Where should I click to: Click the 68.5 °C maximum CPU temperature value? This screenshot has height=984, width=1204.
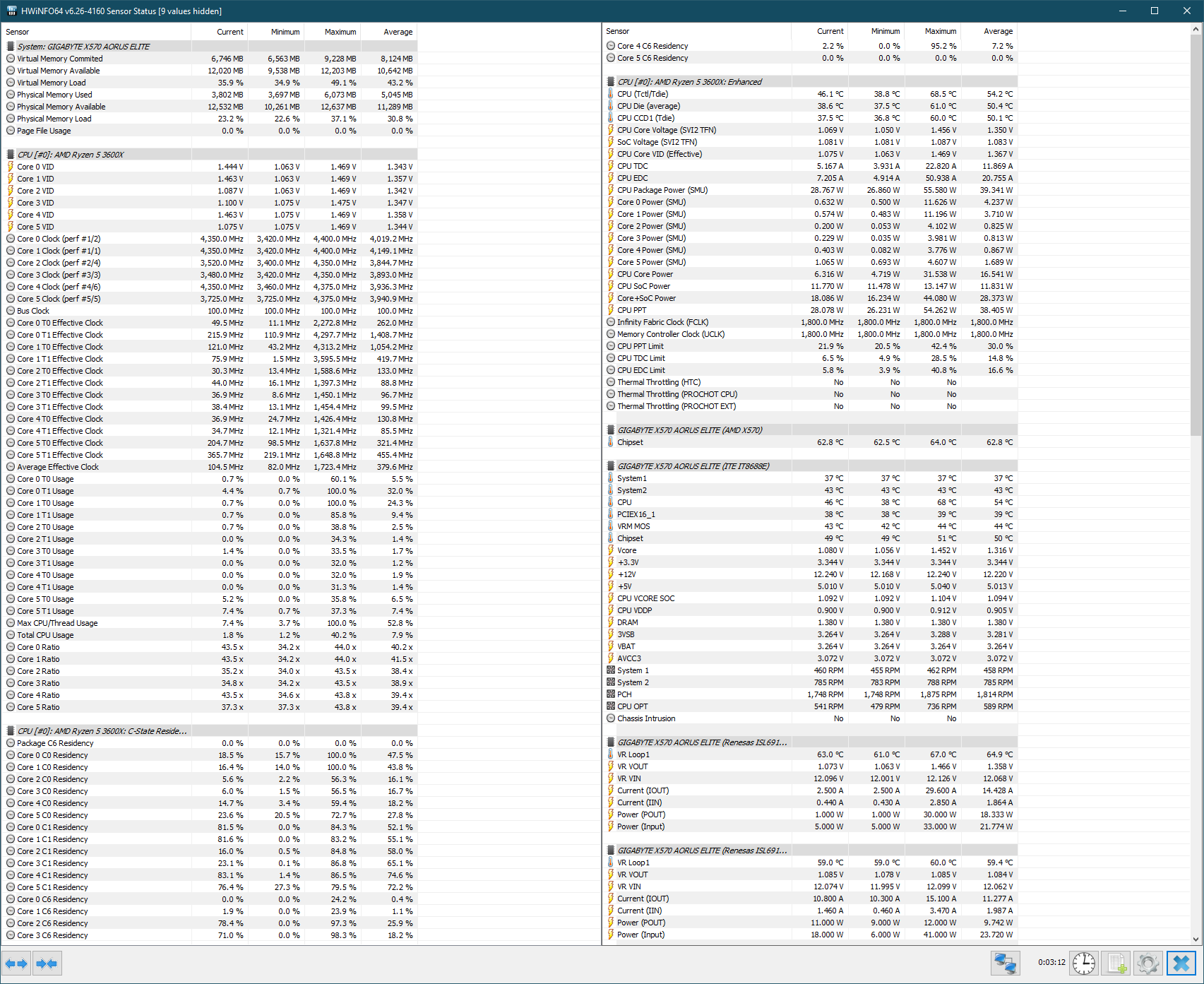pos(943,94)
